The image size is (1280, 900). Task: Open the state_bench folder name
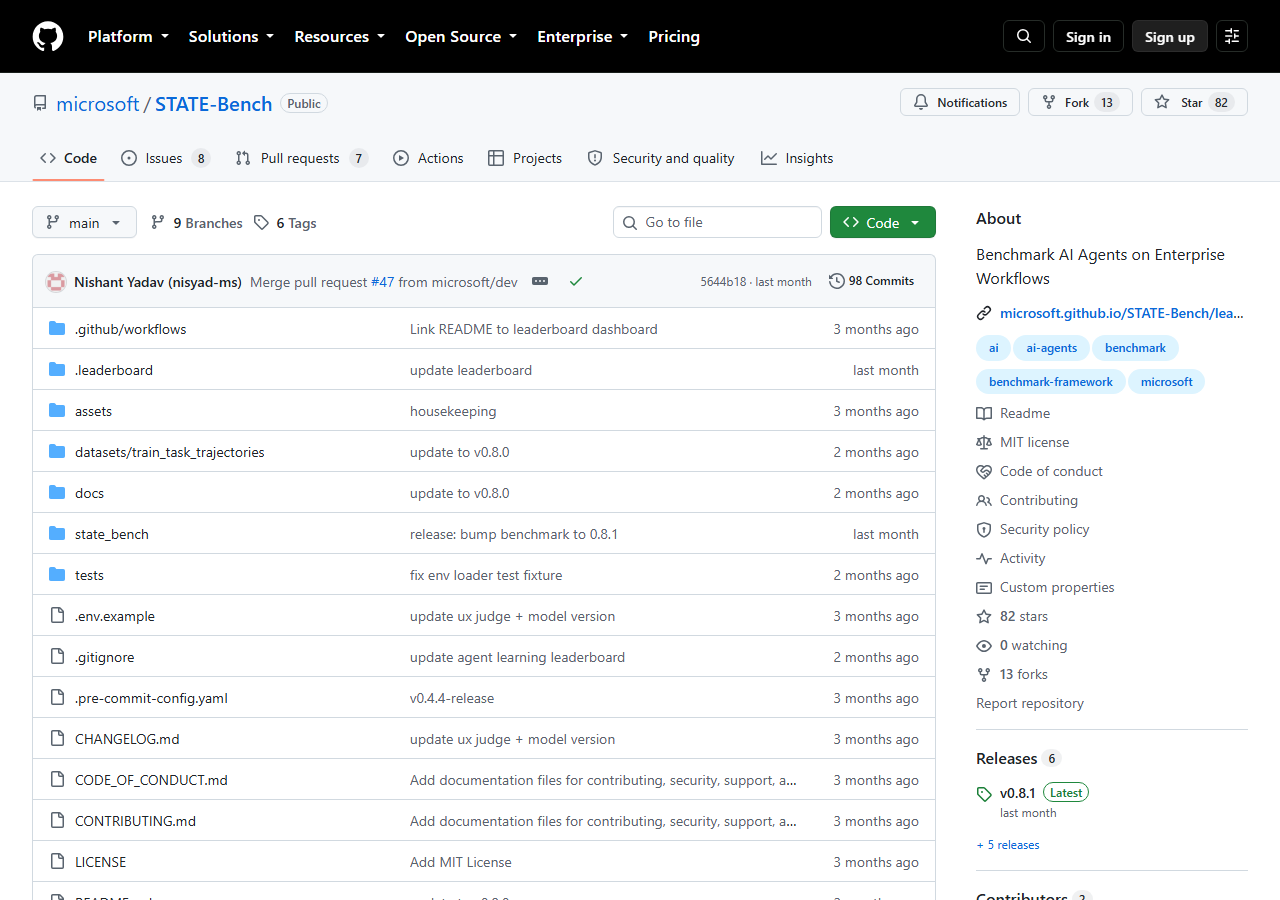pos(112,534)
